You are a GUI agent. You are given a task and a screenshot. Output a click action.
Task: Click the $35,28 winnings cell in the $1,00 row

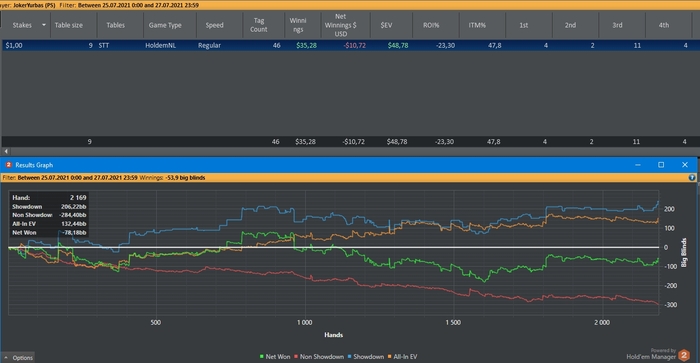(x=306, y=45)
